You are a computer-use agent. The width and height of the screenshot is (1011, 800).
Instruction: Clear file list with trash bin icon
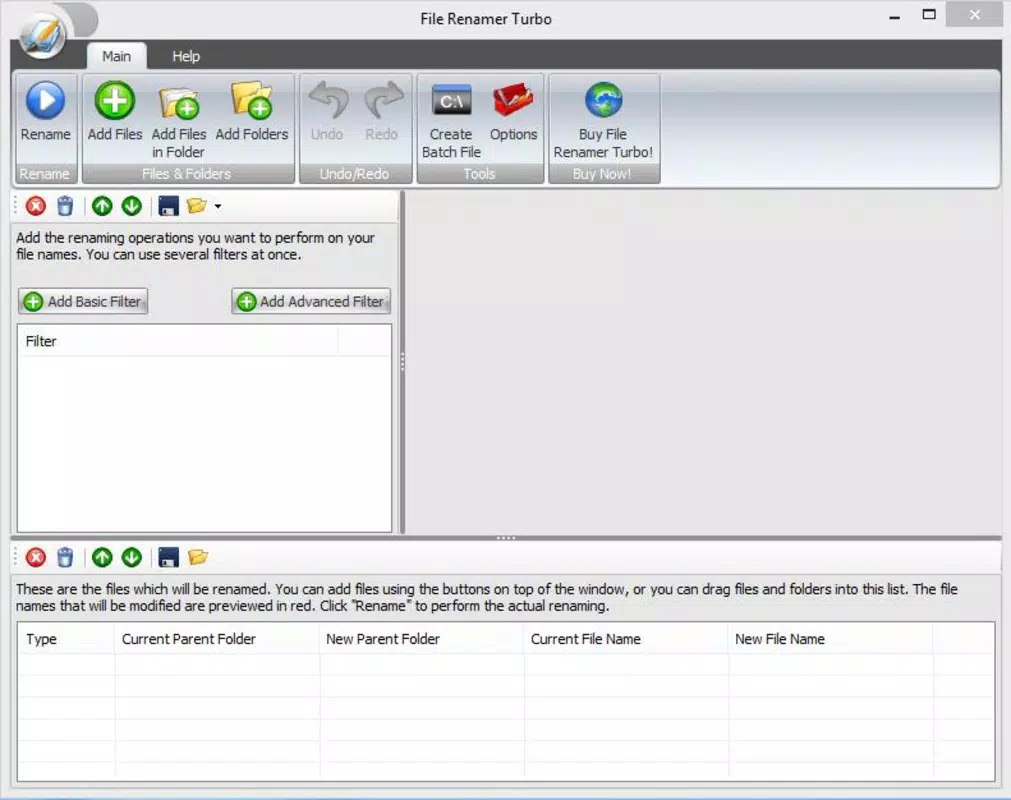[65, 557]
